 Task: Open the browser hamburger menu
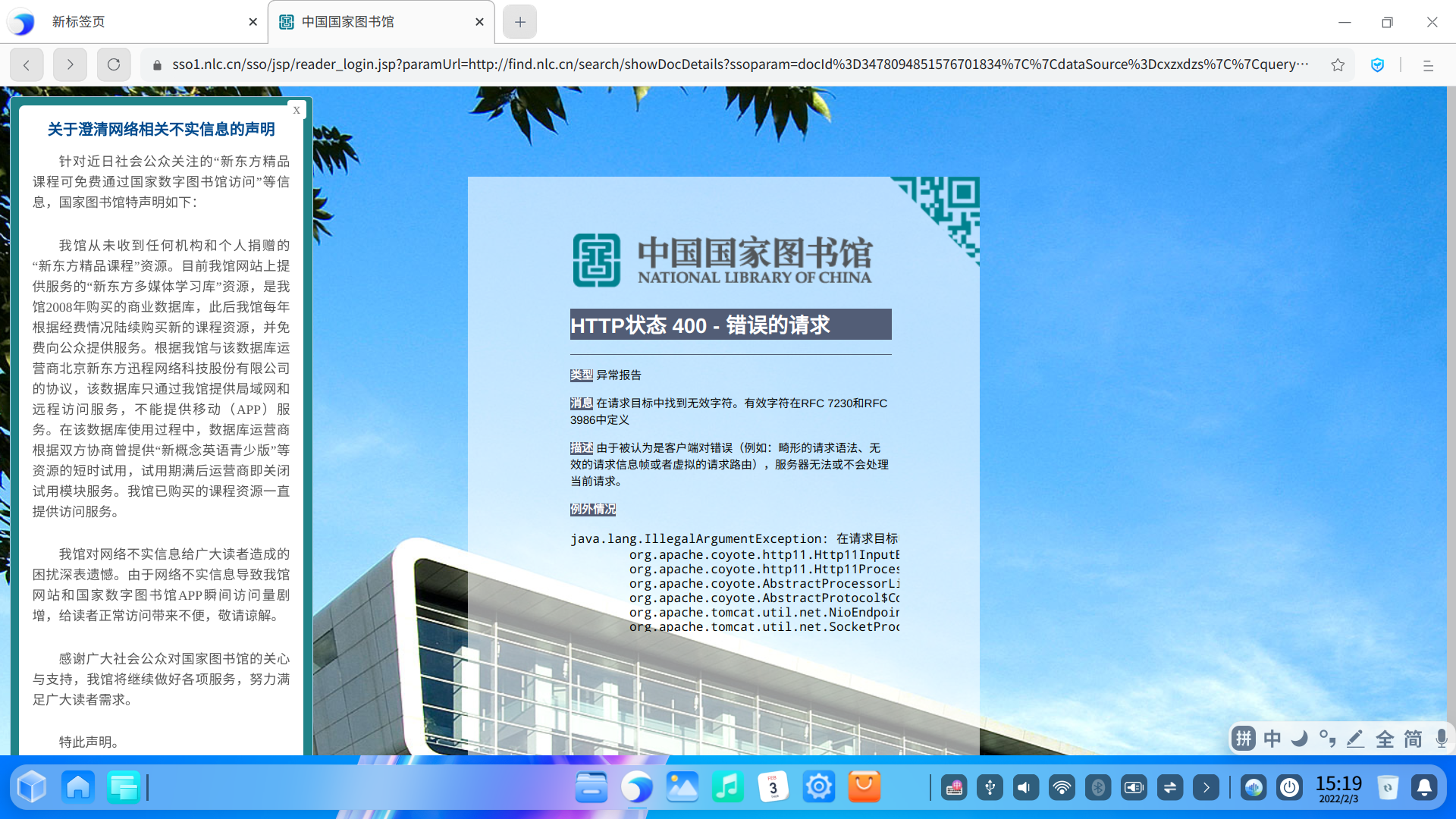[1428, 66]
